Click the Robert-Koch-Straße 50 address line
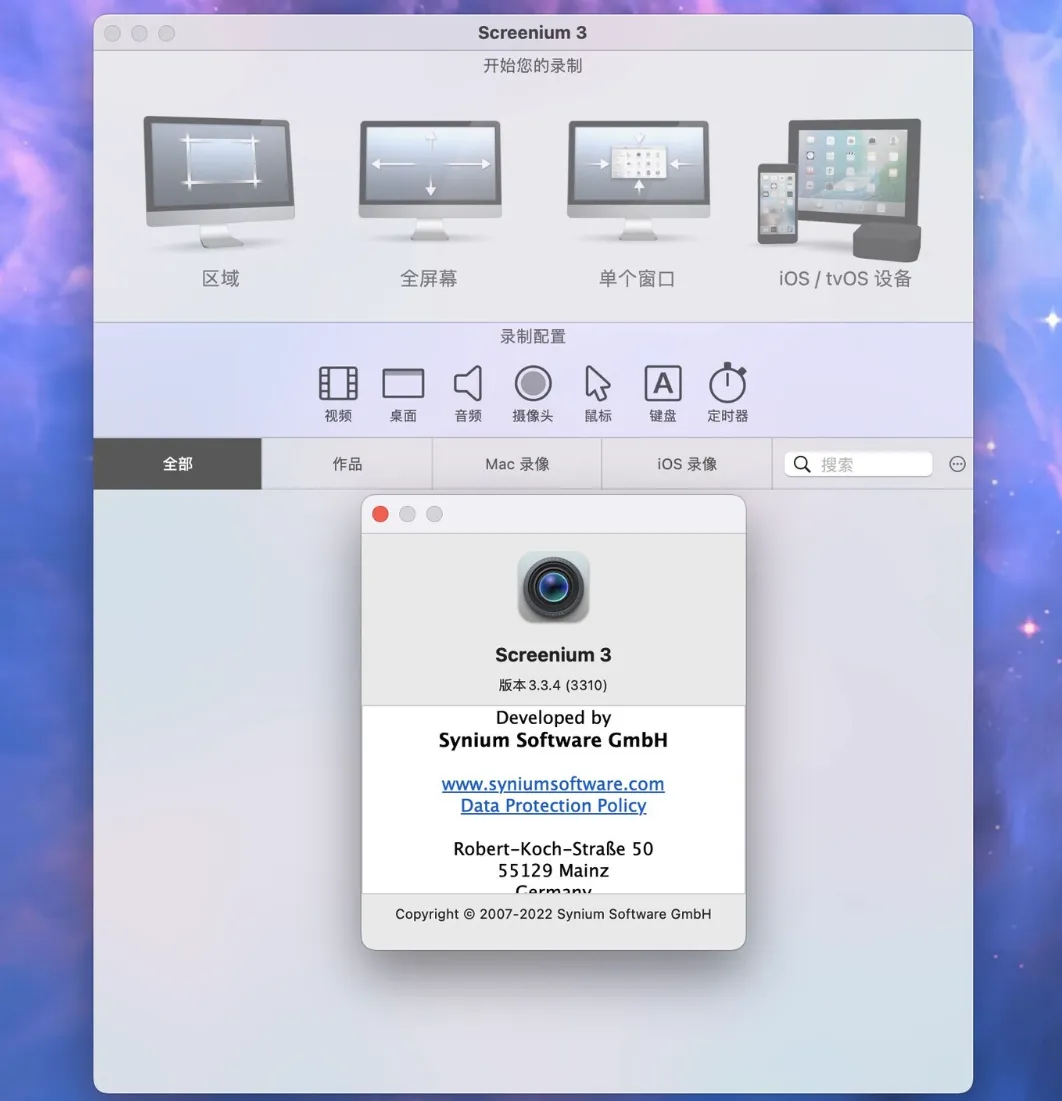 click(x=553, y=849)
